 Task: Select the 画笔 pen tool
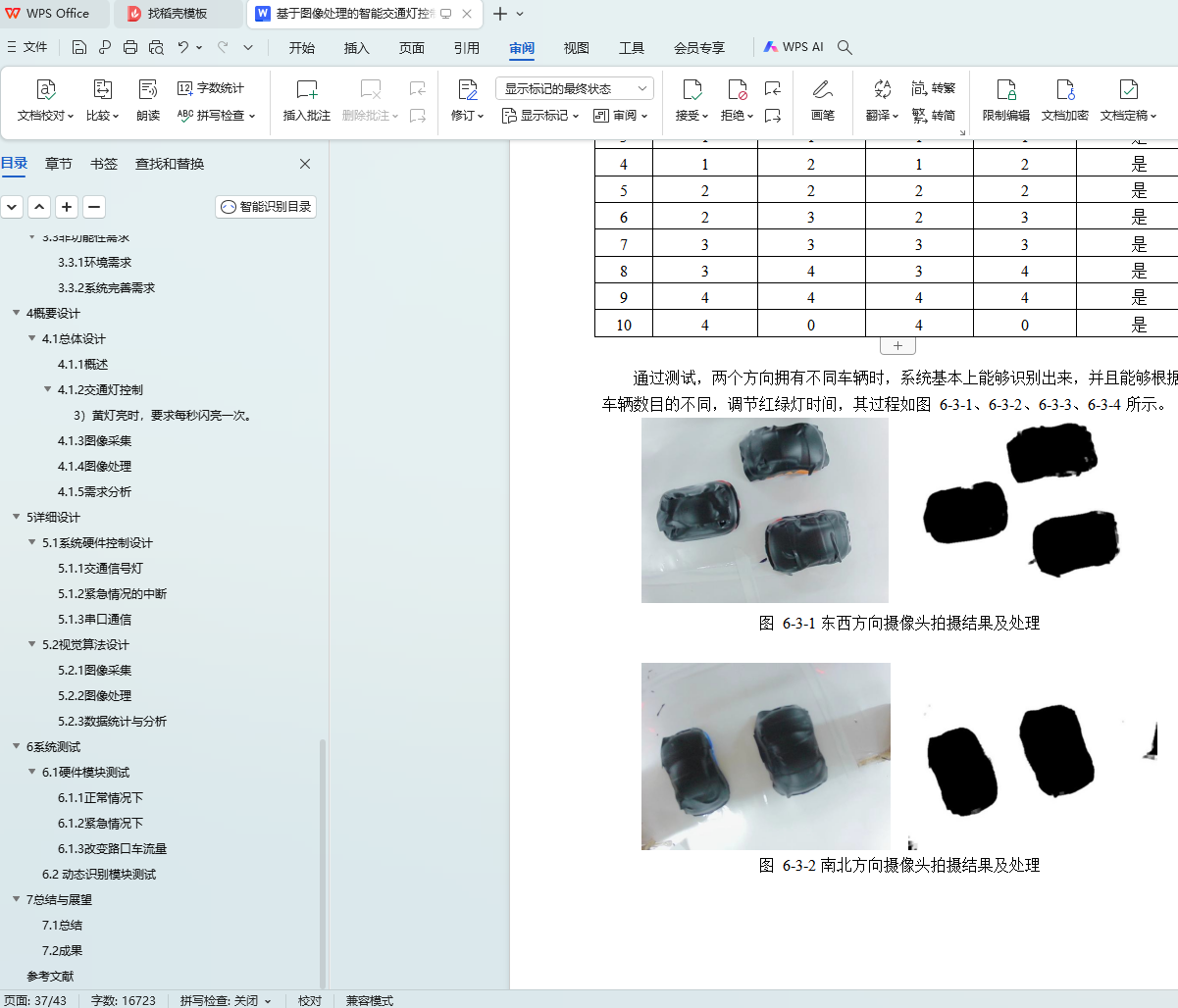pos(823,101)
